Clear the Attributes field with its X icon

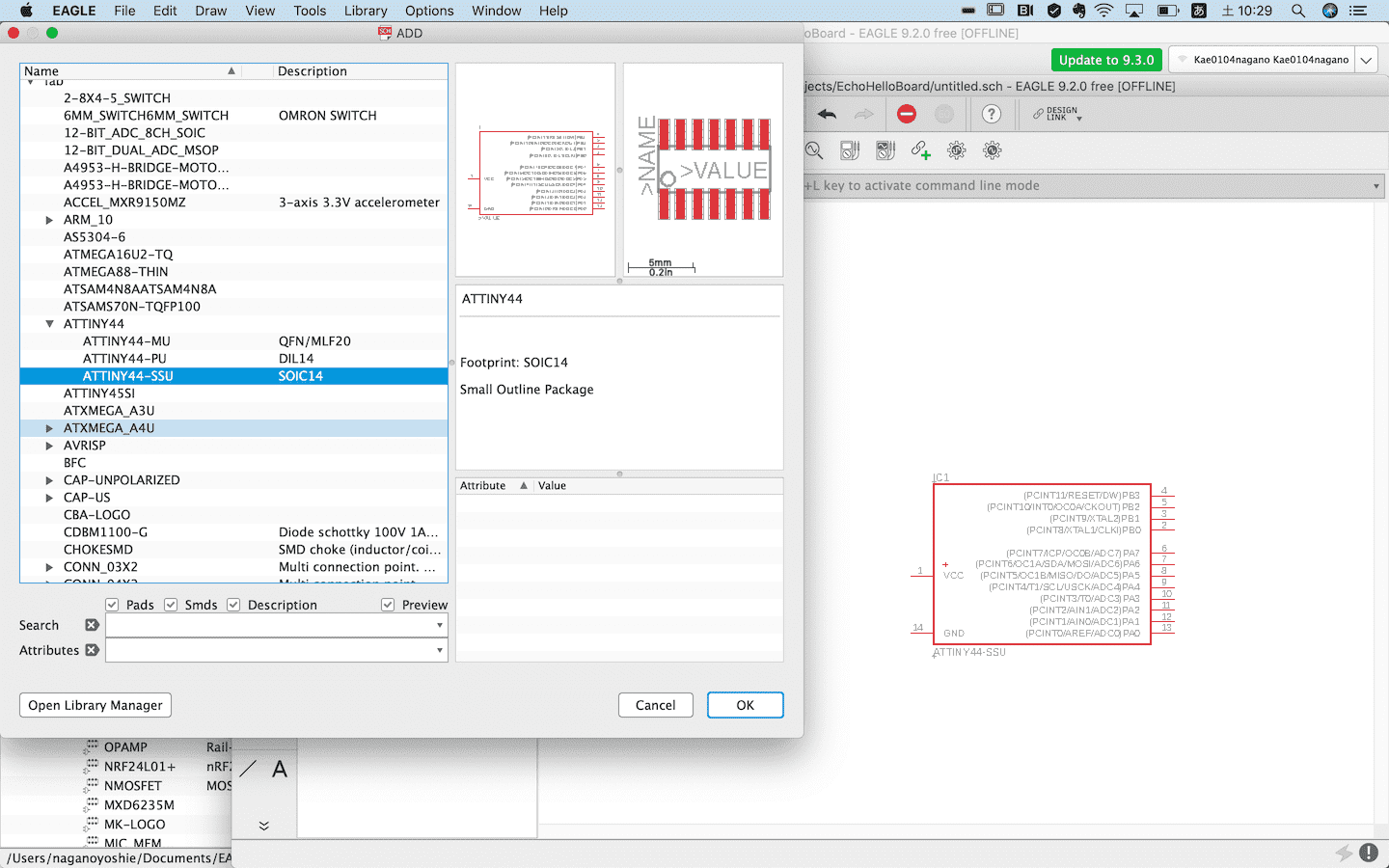(x=92, y=650)
